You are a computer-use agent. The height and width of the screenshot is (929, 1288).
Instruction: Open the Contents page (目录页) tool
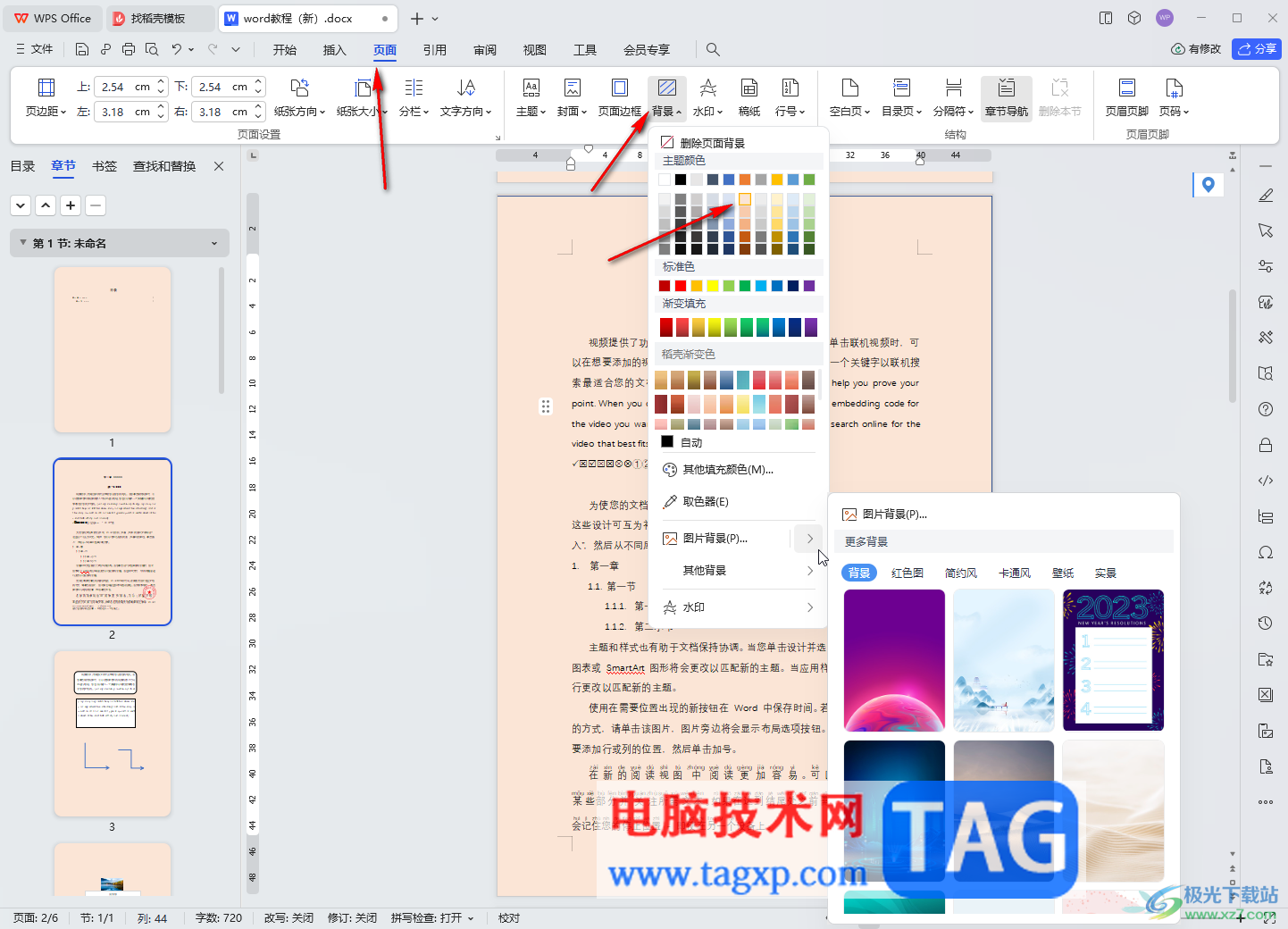pos(902,98)
